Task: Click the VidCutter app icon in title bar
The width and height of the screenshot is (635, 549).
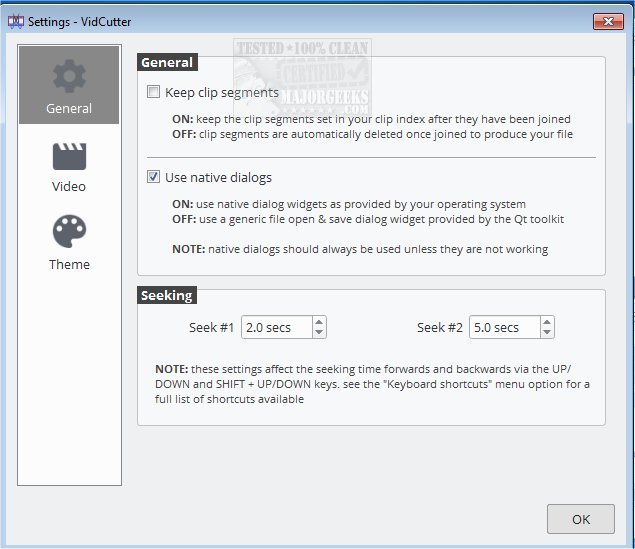Action: point(16,21)
